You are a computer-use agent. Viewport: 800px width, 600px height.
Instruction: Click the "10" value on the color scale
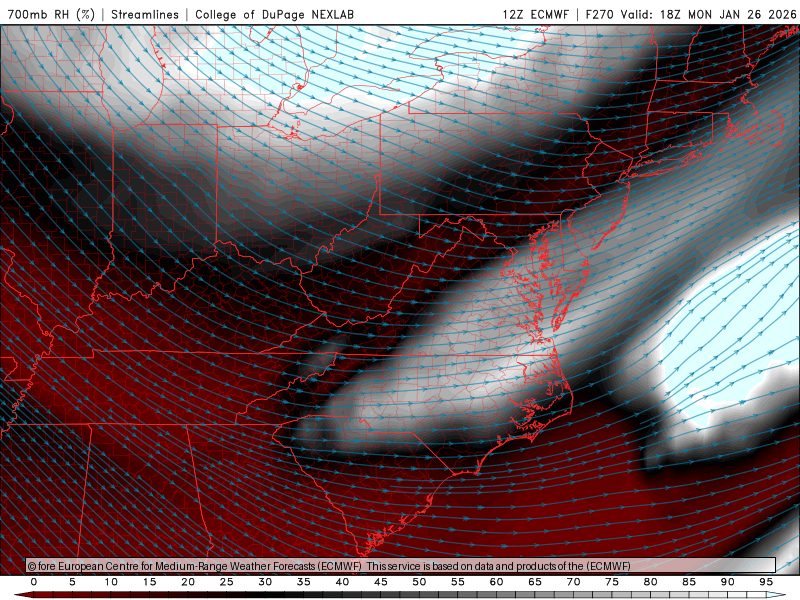pyautogui.click(x=111, y=582)
